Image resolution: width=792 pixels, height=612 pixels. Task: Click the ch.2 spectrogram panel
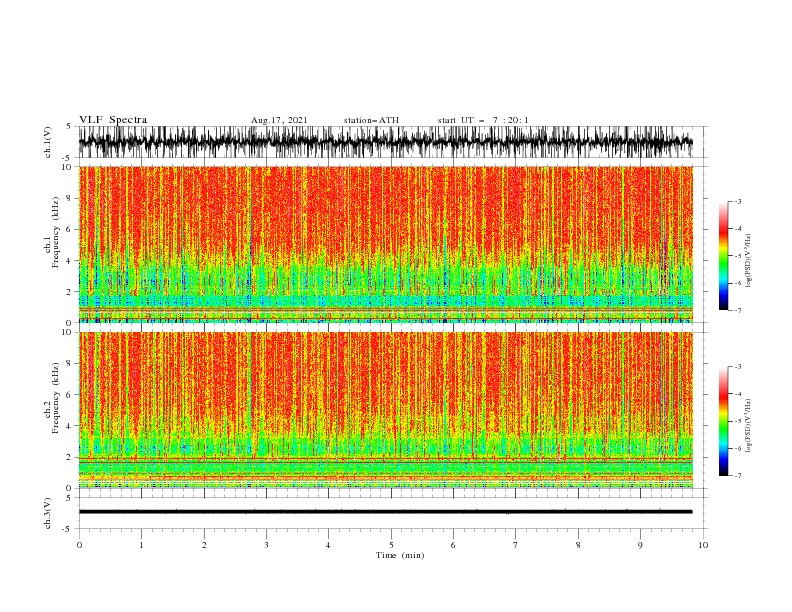point(385,410)
